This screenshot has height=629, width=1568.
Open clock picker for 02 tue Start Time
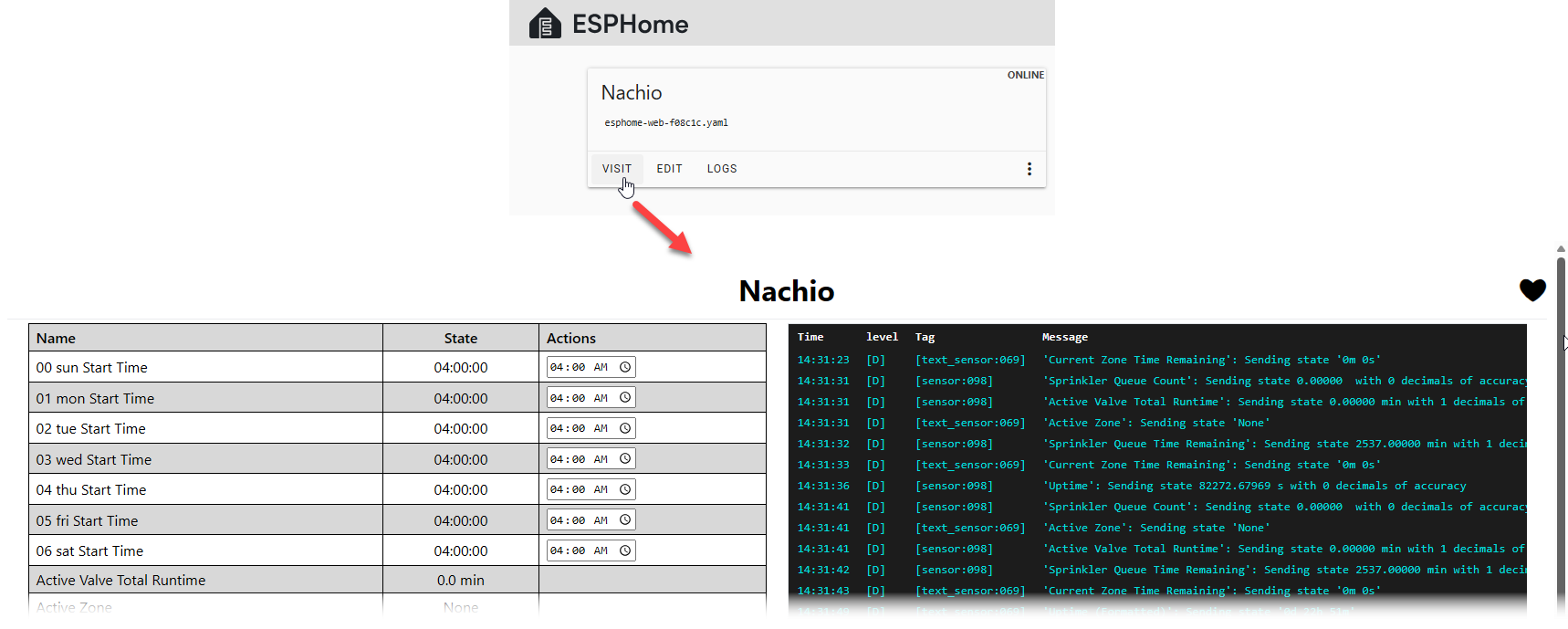pyautogui.click(x=625, y=428)
